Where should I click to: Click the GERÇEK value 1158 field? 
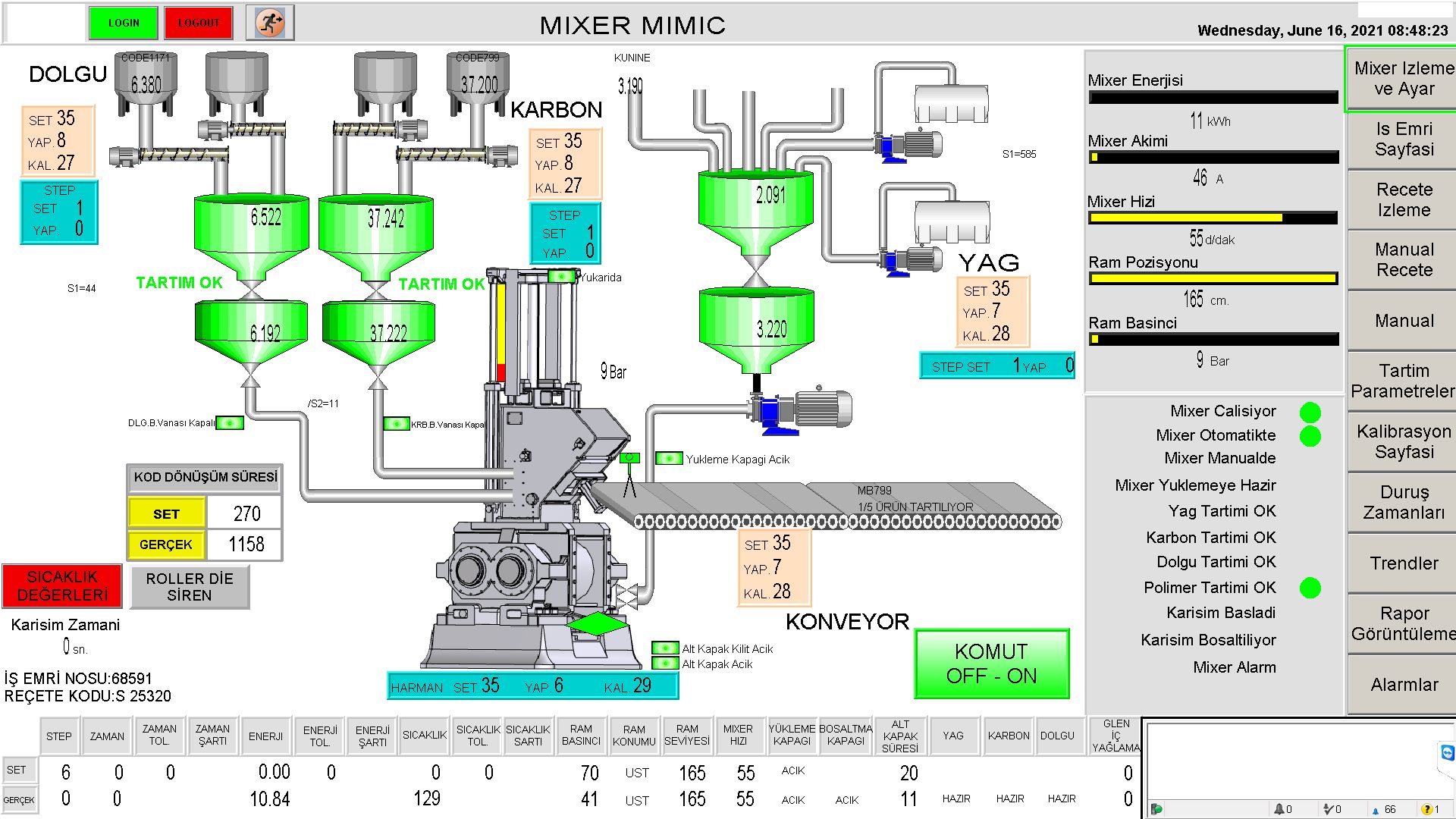click(x=246, y=544)
